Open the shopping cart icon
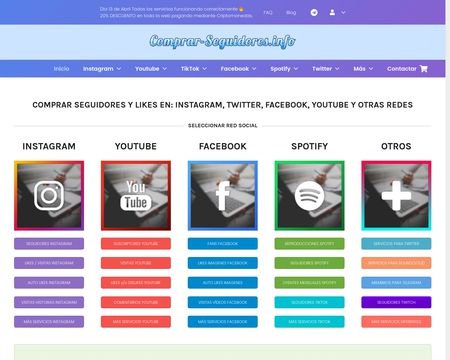Screen dimensions: 450x360 (424, 69)
